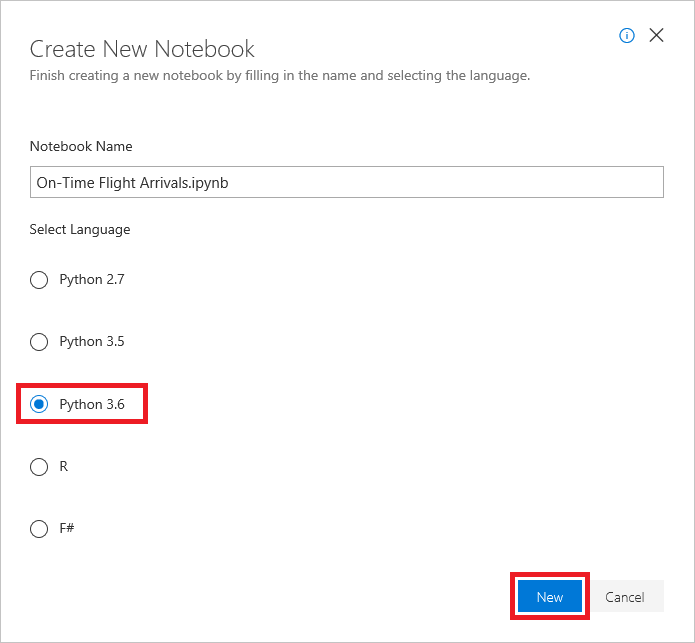Select the F# radio button
The image size is (695, 643).
39,529
